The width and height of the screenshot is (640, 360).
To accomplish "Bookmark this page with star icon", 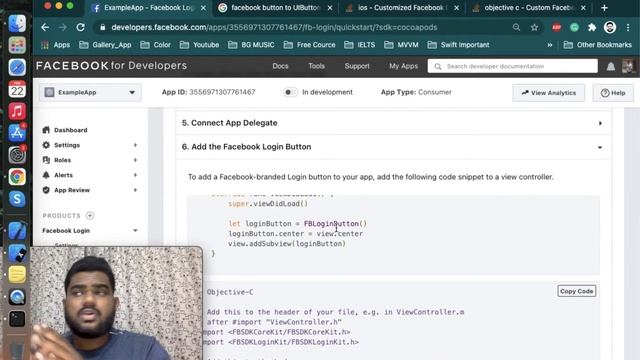I will pyautogui.click(x=534, y=27).
